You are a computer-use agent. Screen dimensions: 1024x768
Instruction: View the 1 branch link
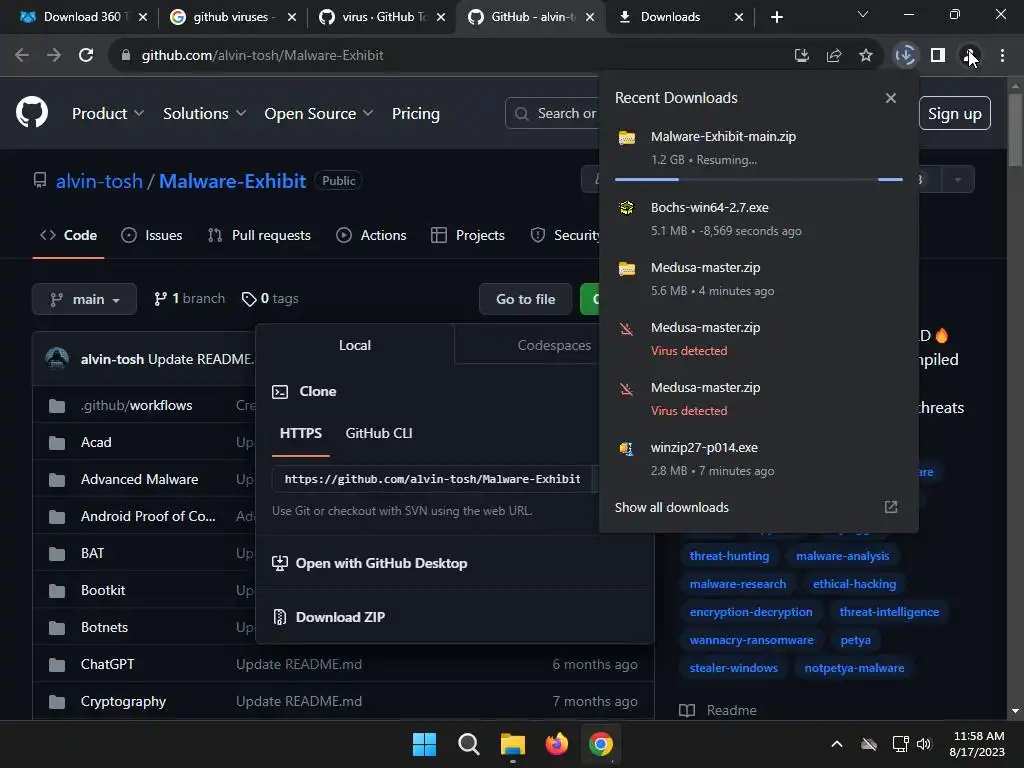click(x=189, y=298)
